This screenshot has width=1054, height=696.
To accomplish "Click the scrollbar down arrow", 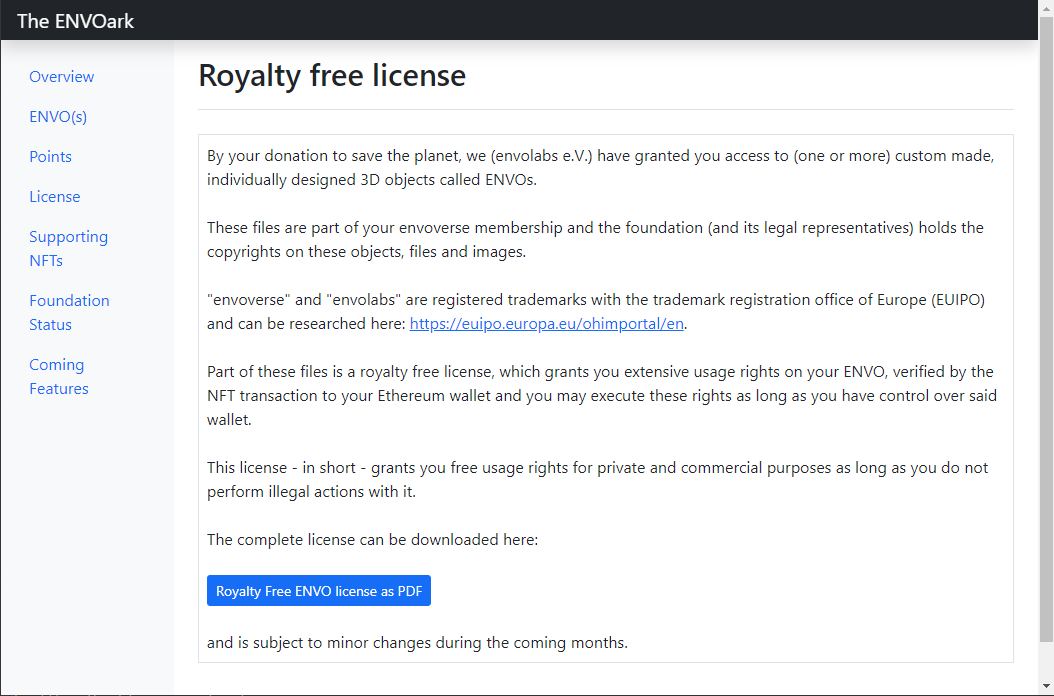I will pos(1046,686).
